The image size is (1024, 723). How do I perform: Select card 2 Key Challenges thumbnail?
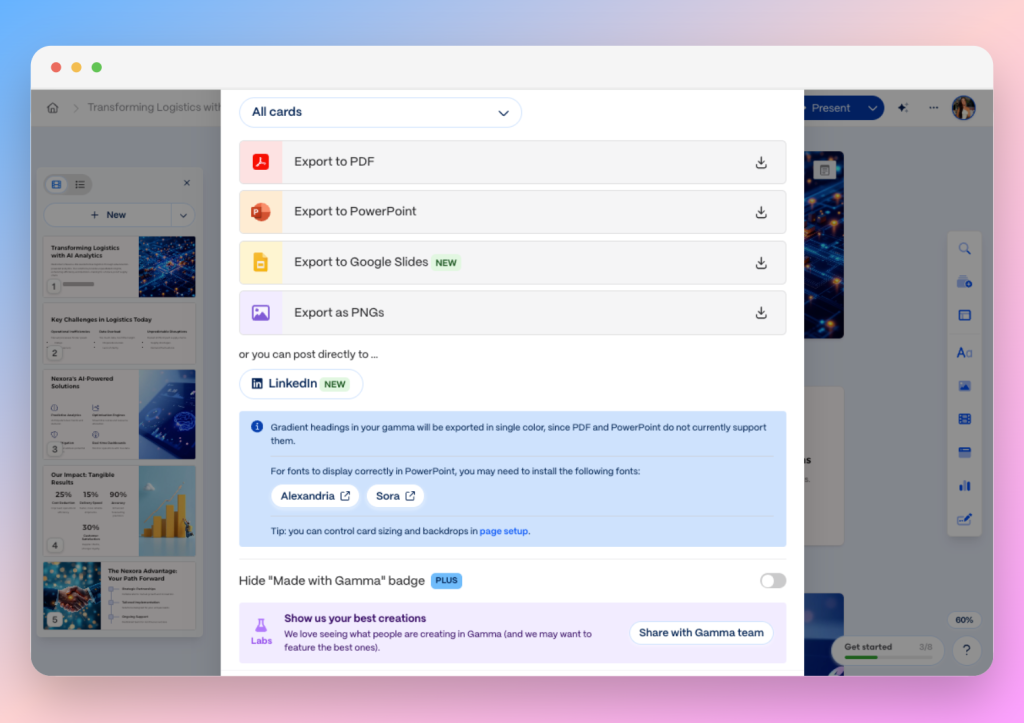pos(120,334)
